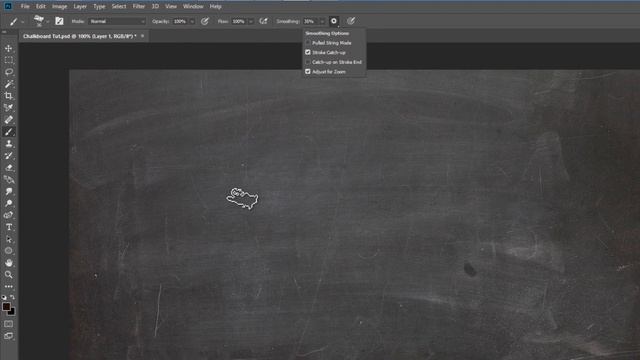
Task: Select the Rectangular Marquee tool
Action: tap(9, 60)
